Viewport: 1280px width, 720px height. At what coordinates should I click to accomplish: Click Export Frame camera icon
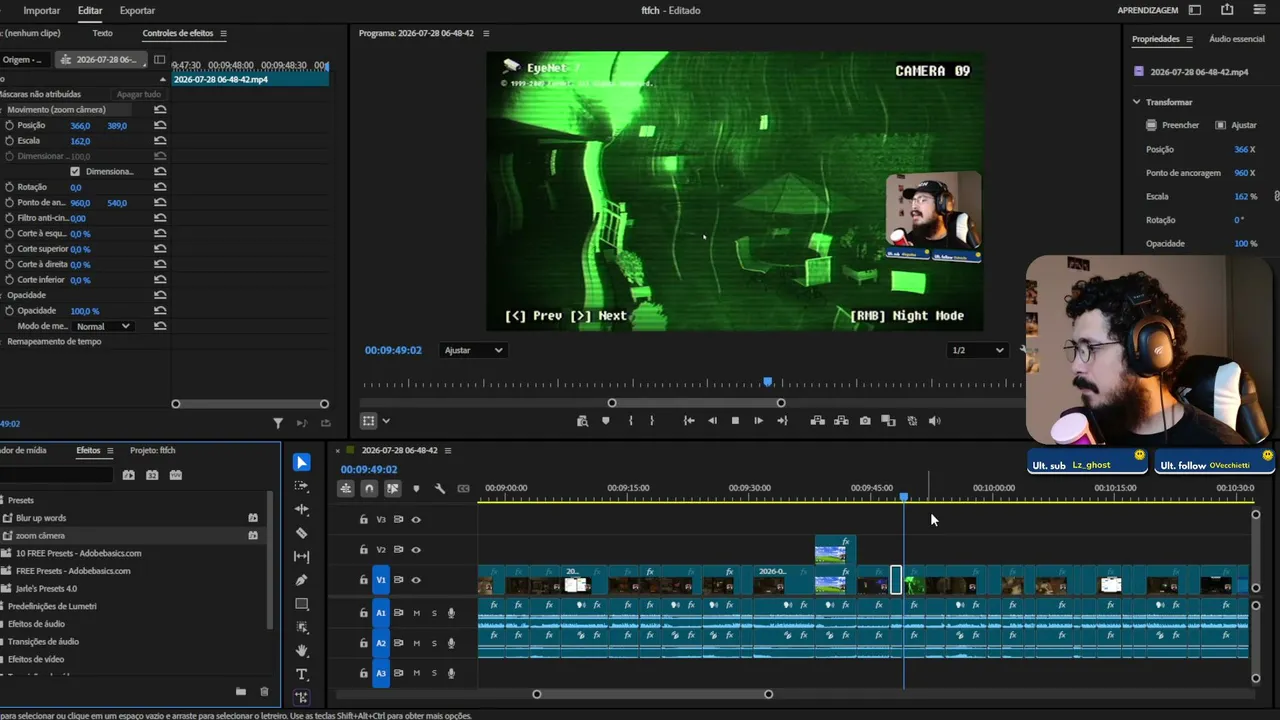click(x=865, y=421)
